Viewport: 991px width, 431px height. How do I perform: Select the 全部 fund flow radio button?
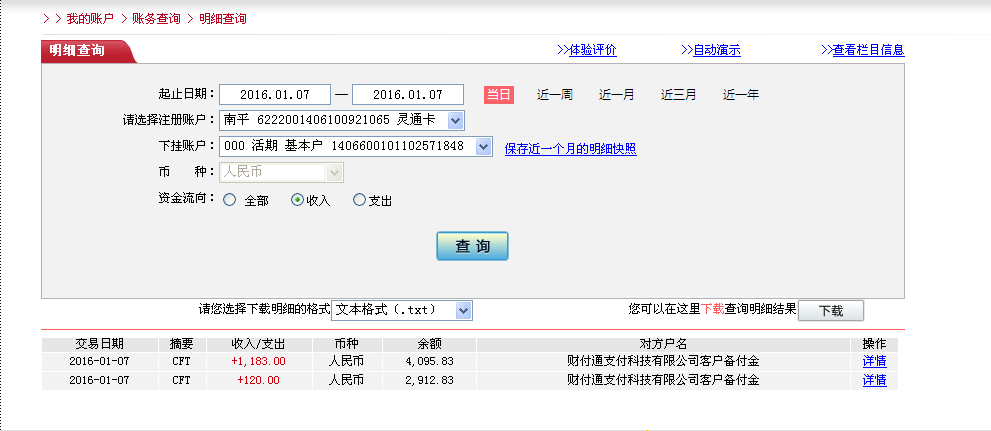click(230, 200)
